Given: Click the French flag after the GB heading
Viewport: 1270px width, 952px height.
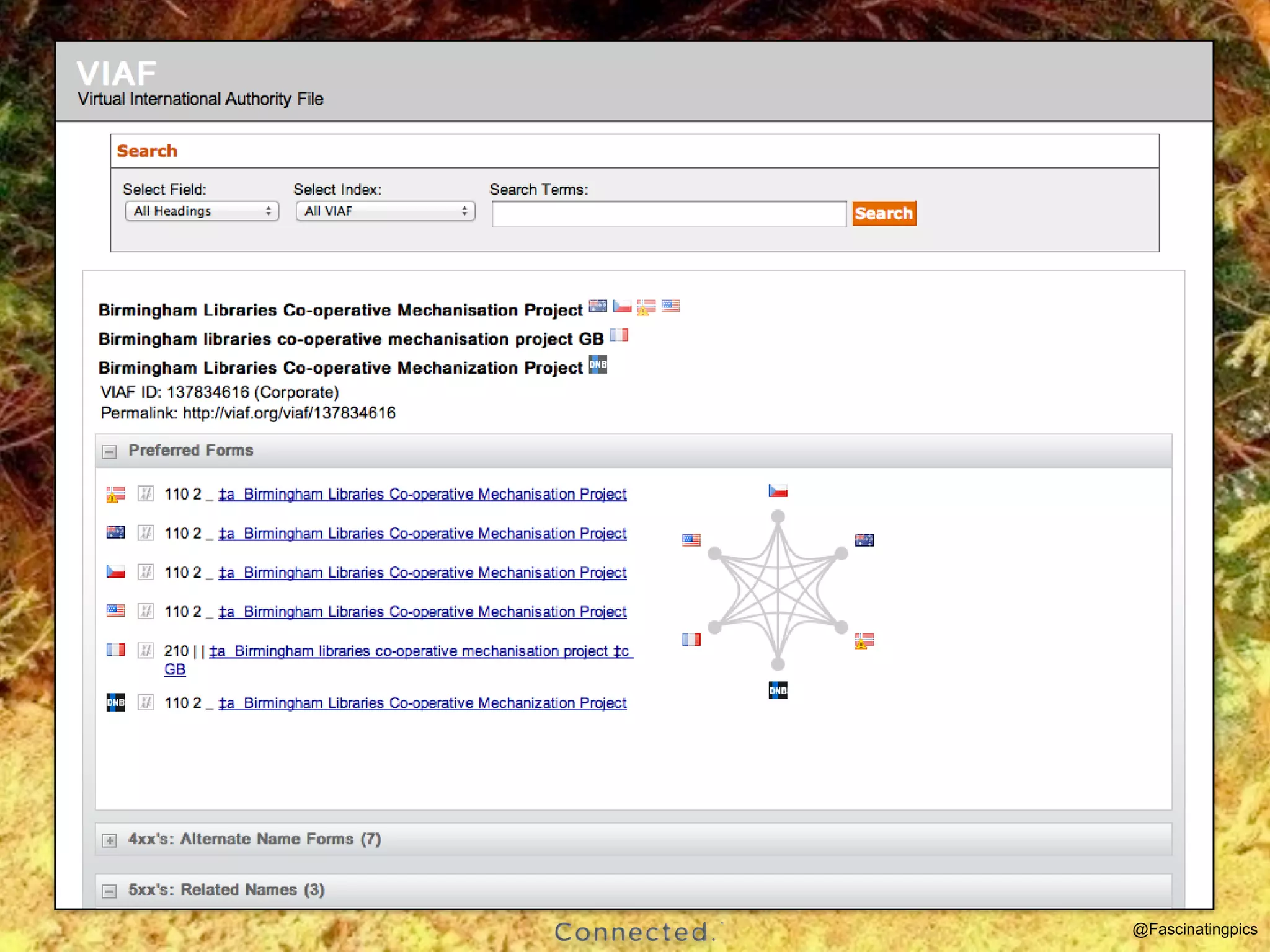Looking at the screenshot, I should click(619, 335).
